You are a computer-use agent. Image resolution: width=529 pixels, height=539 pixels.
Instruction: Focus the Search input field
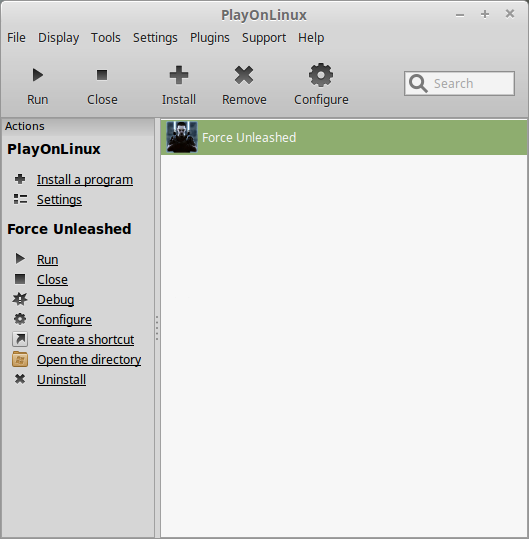459,83
